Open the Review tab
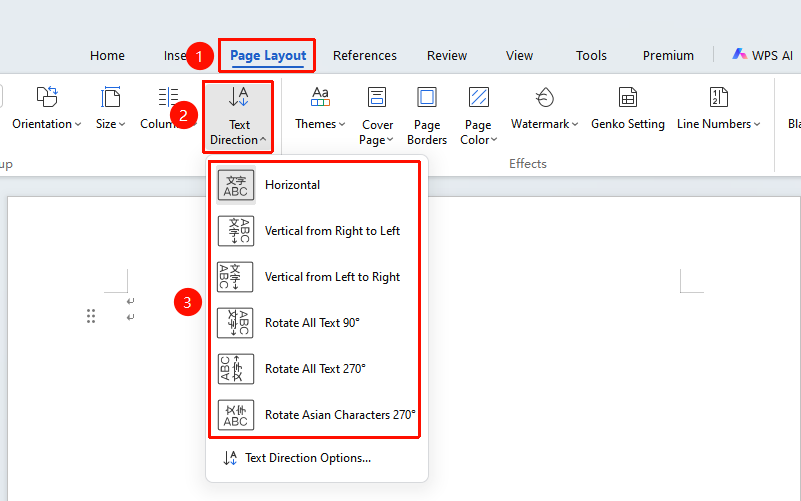This screenshot has height=501, width=801. [447, 56]
